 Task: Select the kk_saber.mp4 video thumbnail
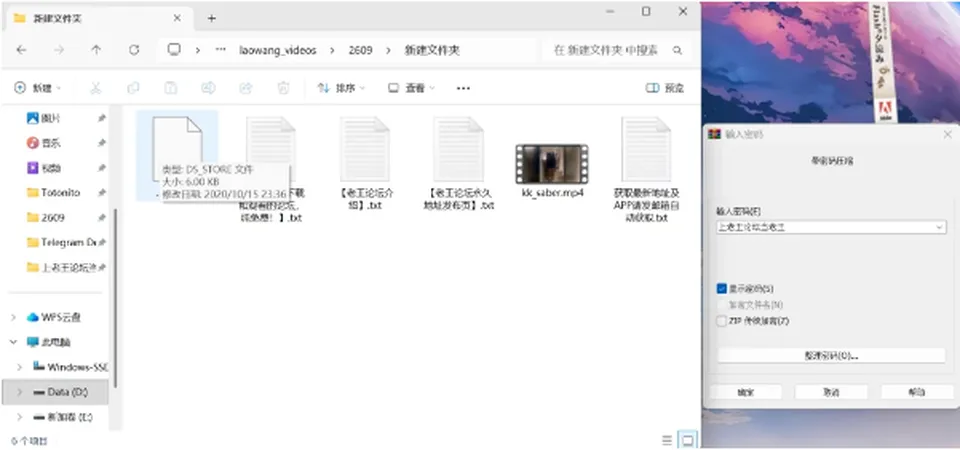(552, 164)
